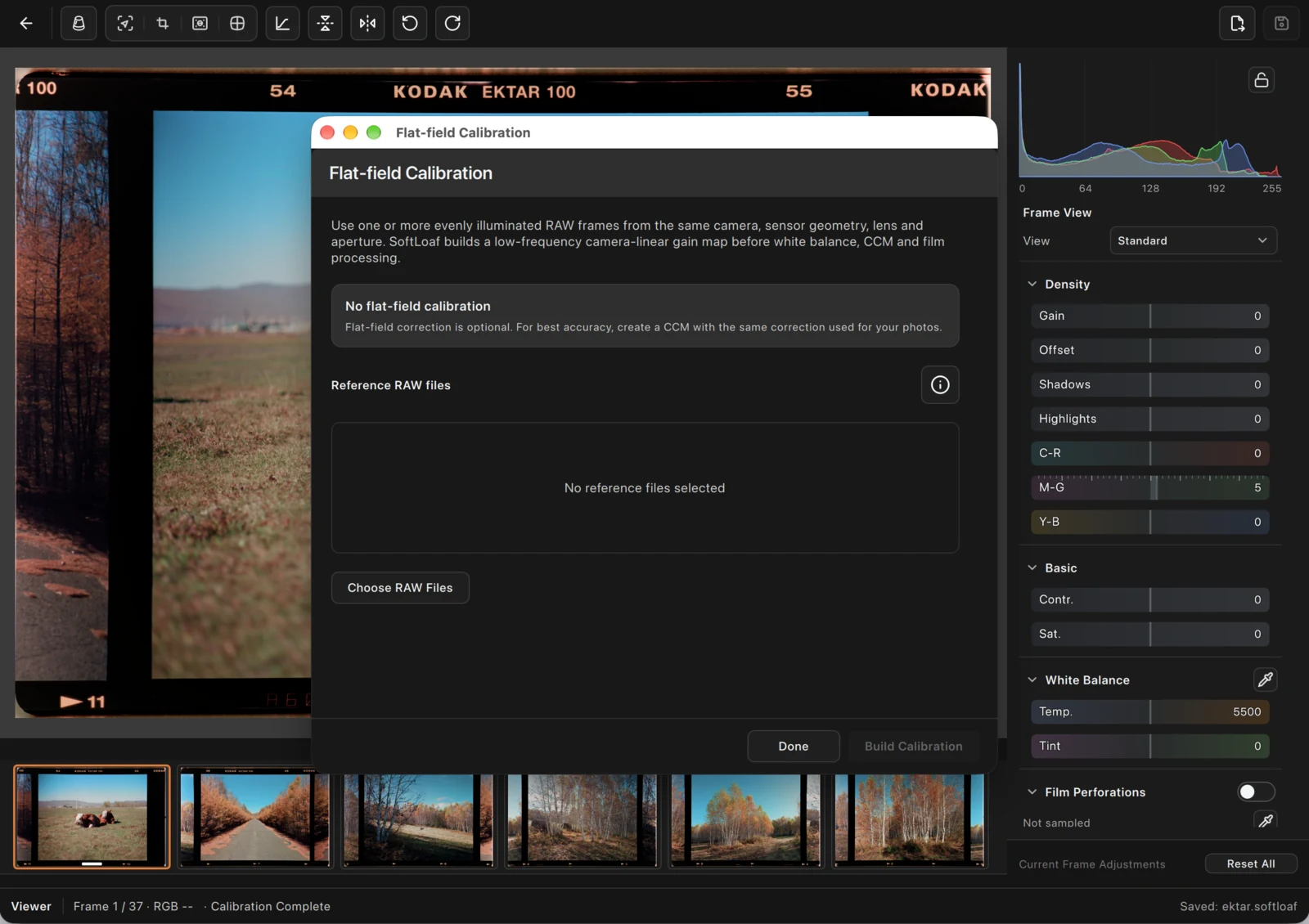The image size is (1309, 924).
Task: Click the frame capture icon next to crop
Action: pyautogui.click(x=200, y=24)
